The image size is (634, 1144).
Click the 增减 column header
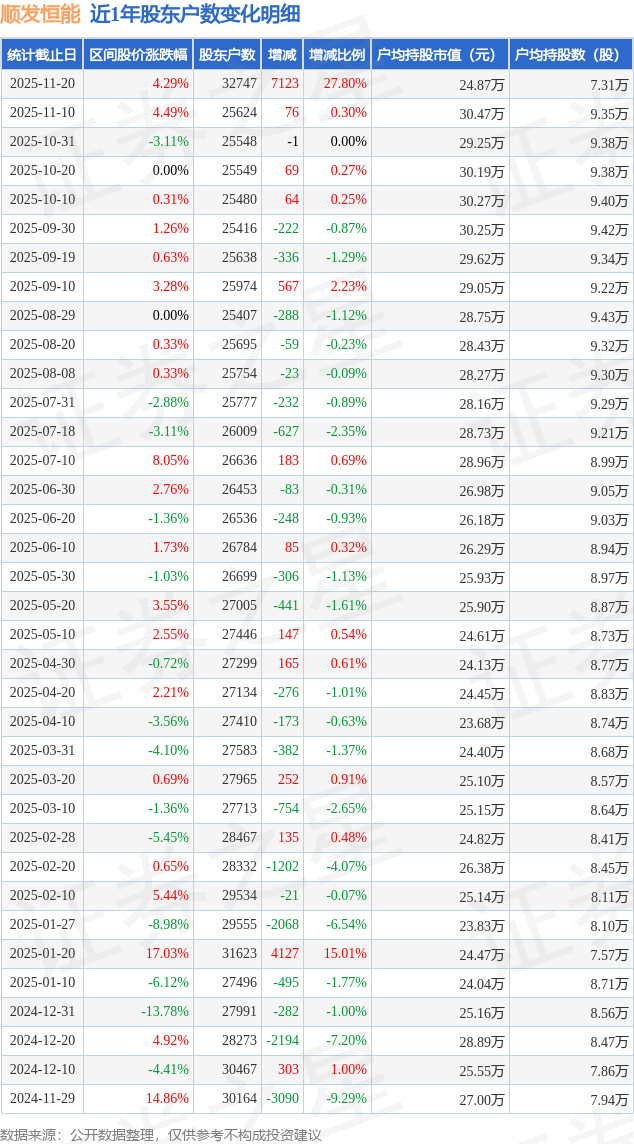281,55
